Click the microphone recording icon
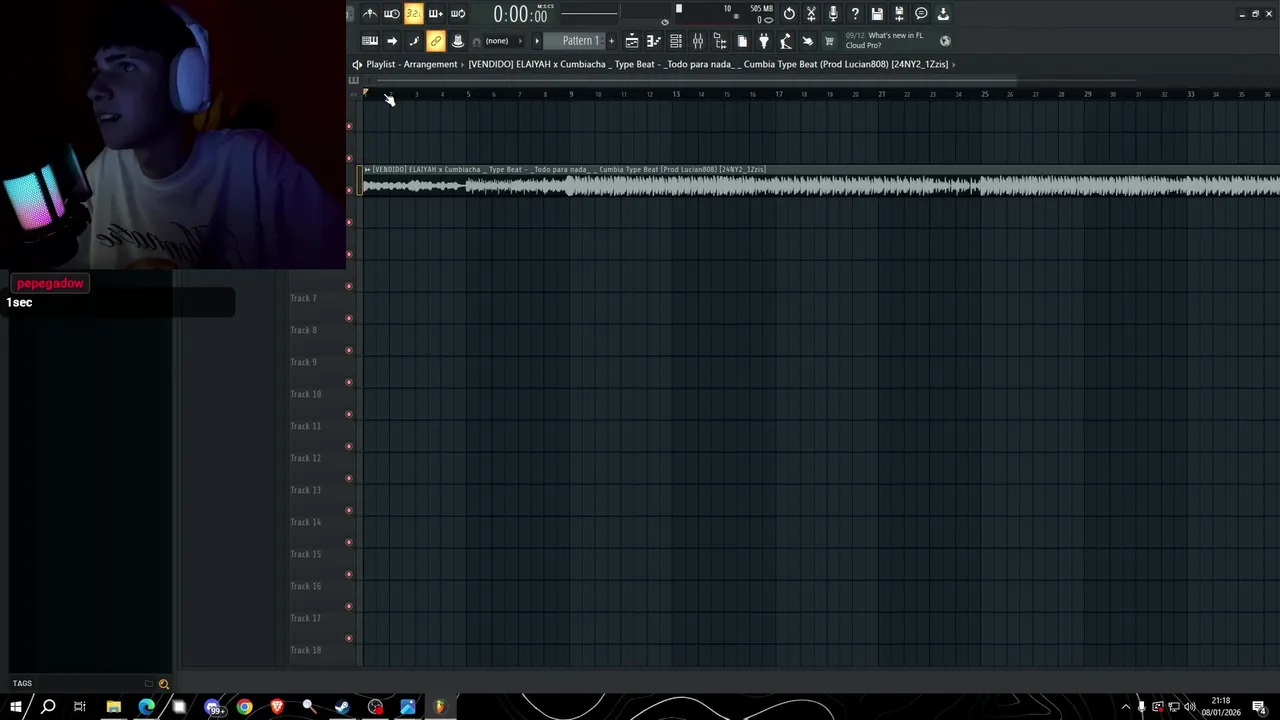The image size is (1280, 720). point(833,14)
